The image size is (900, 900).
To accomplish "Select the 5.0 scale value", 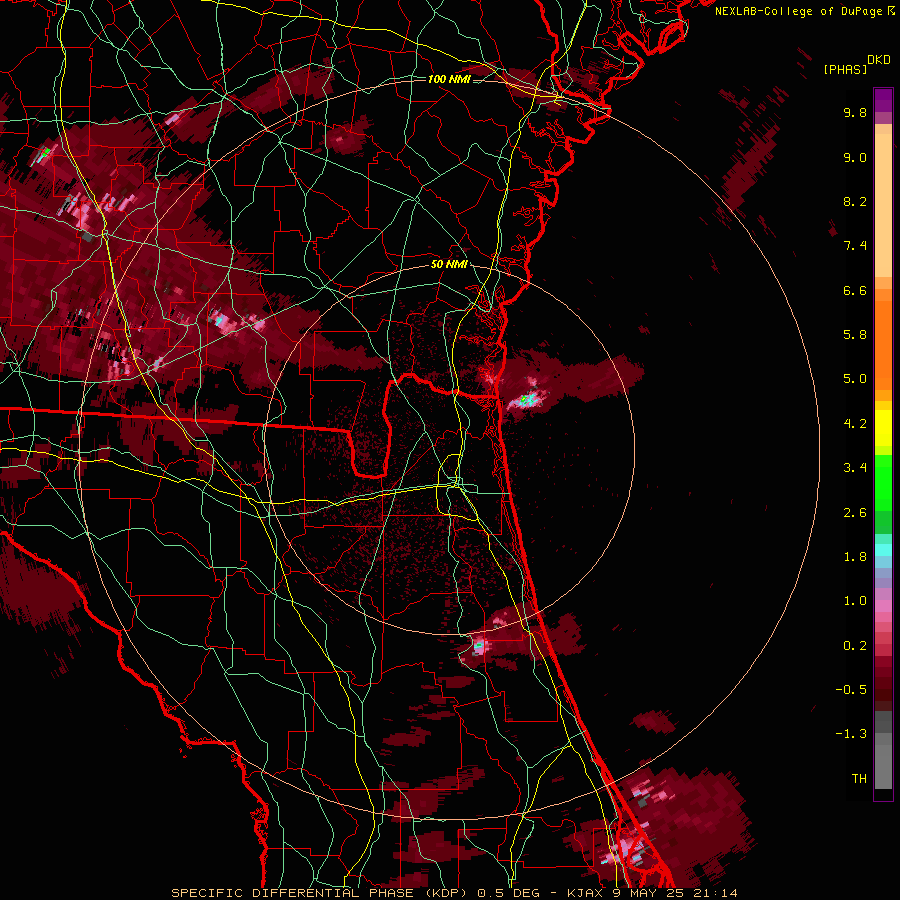I will [x=855, y=379].
